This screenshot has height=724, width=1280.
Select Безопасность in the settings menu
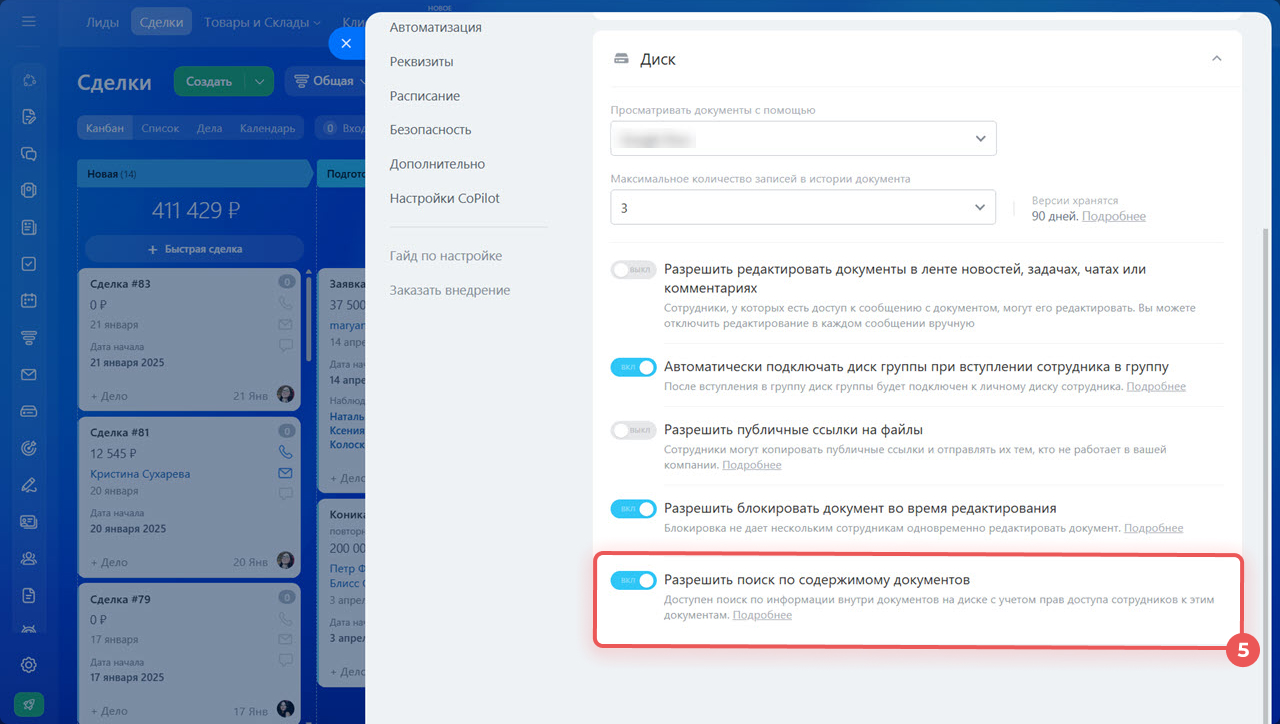point(430,130)
